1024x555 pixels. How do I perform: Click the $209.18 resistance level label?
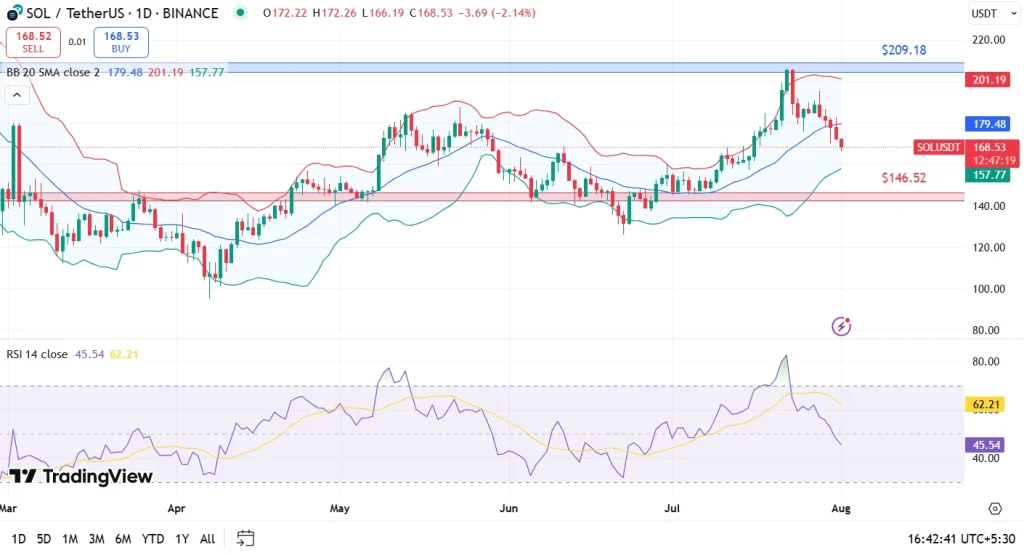pyautogui.click(x=903, y=50)
